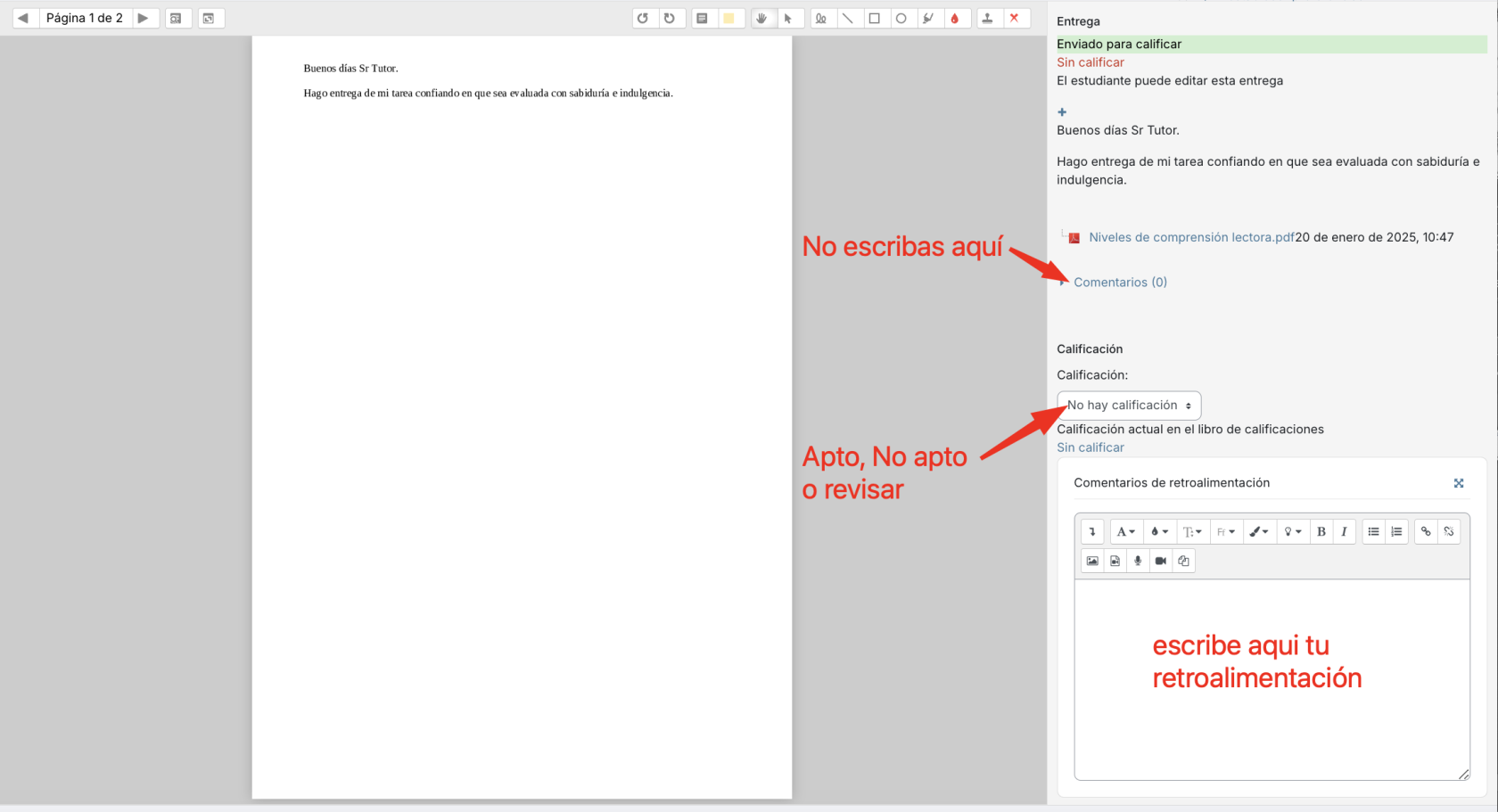
Task: Click the plus icon above submission text
Action: tap(1062, 112)
